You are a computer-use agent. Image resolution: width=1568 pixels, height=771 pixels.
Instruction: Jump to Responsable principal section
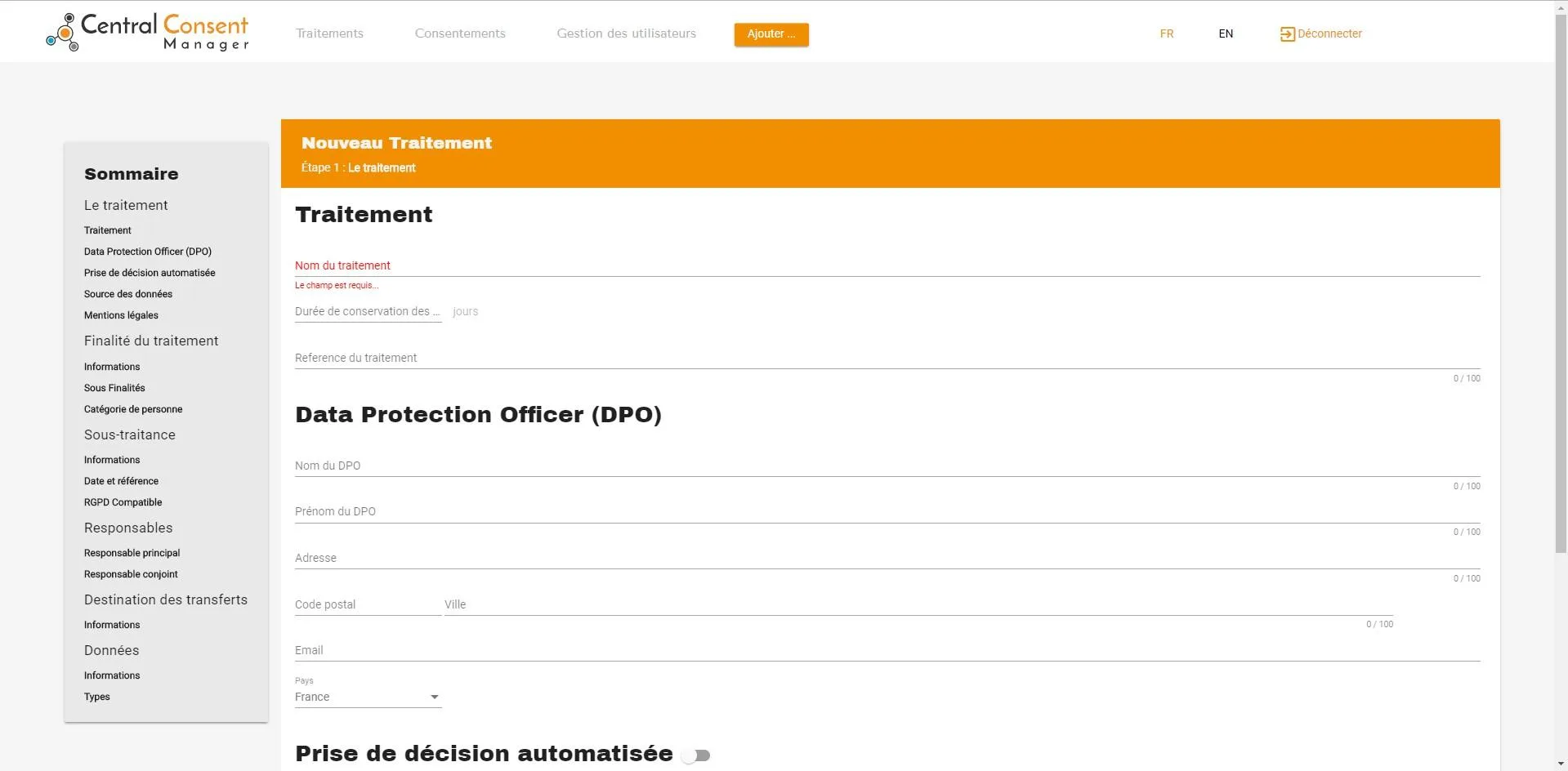click(132, 553)
